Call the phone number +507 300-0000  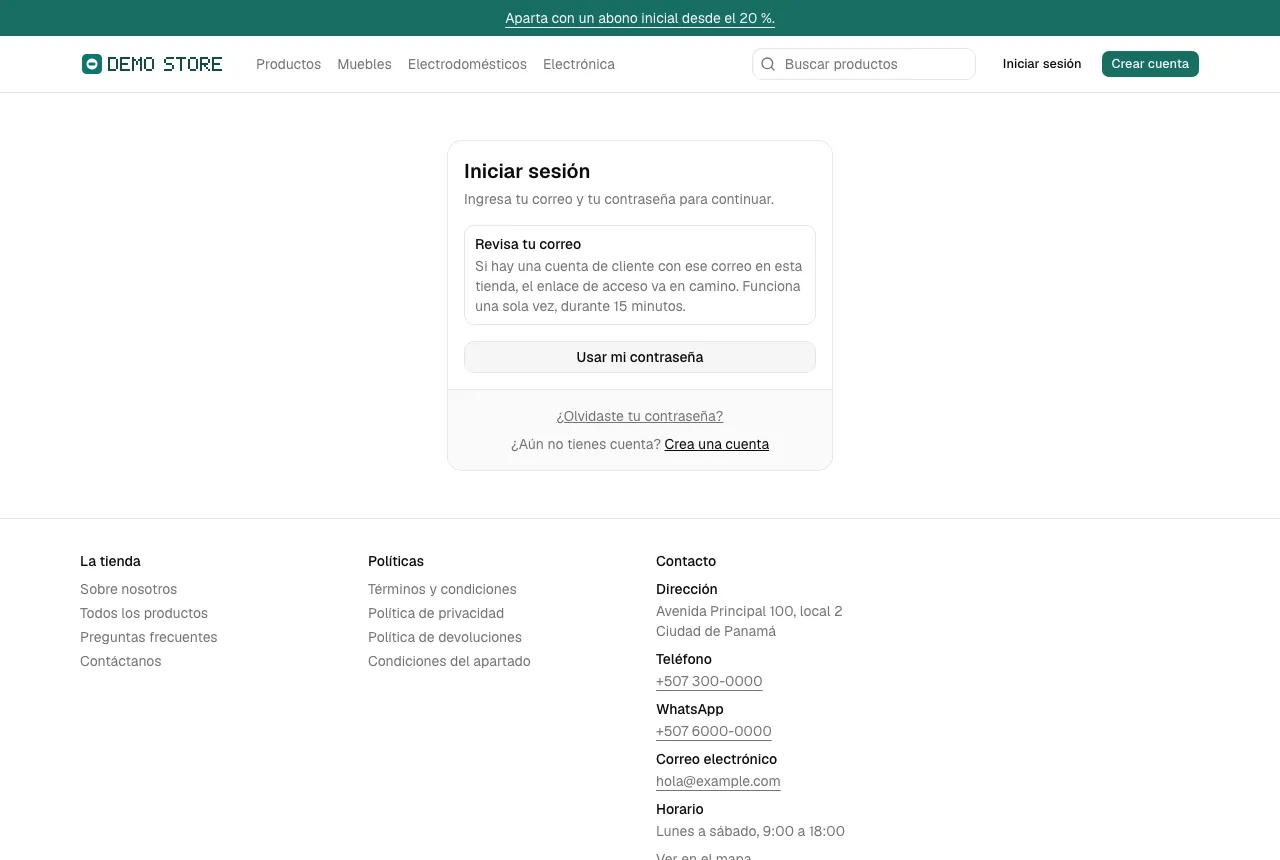[709, 681]
